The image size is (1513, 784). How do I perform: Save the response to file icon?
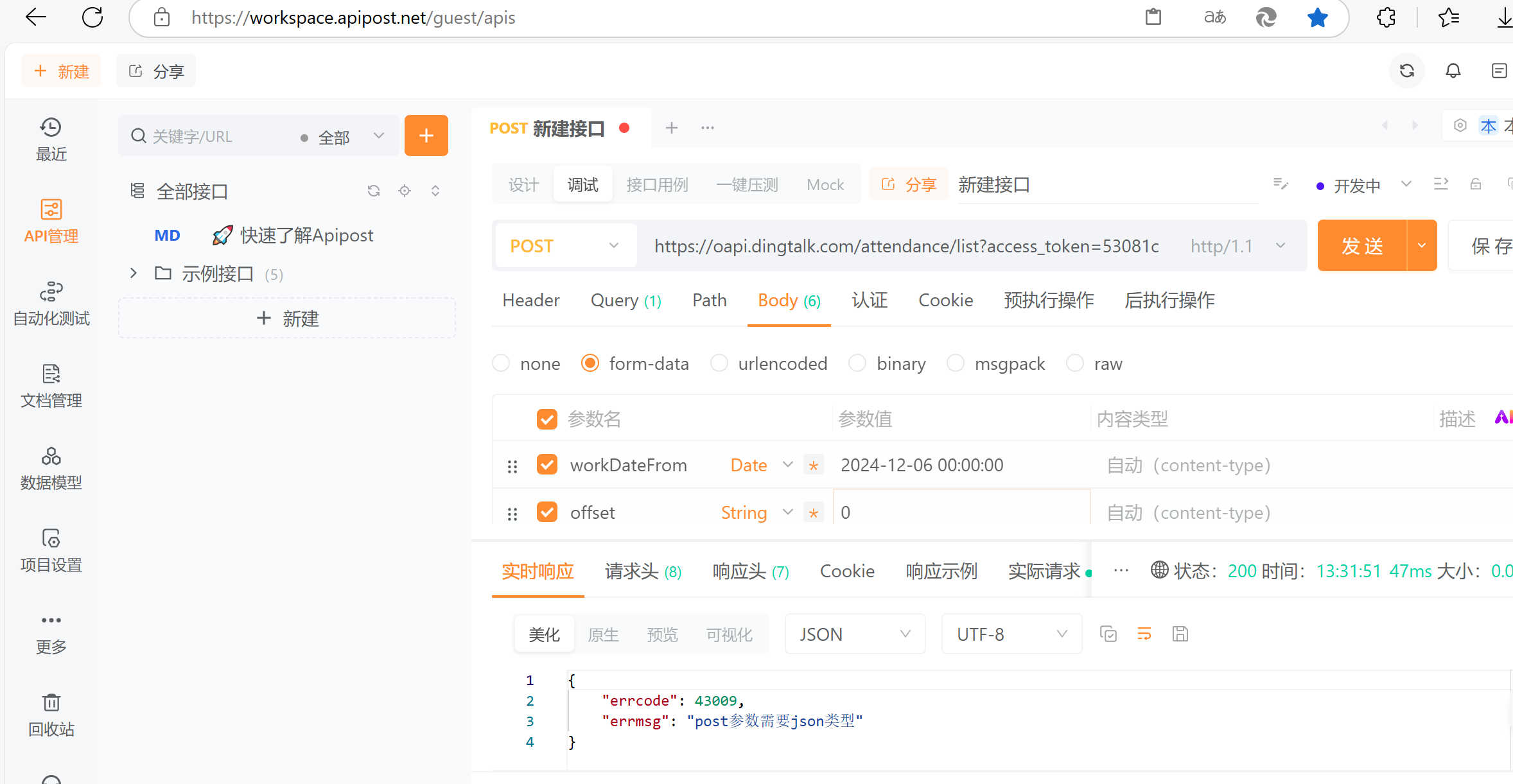[x=1180, y=634]
